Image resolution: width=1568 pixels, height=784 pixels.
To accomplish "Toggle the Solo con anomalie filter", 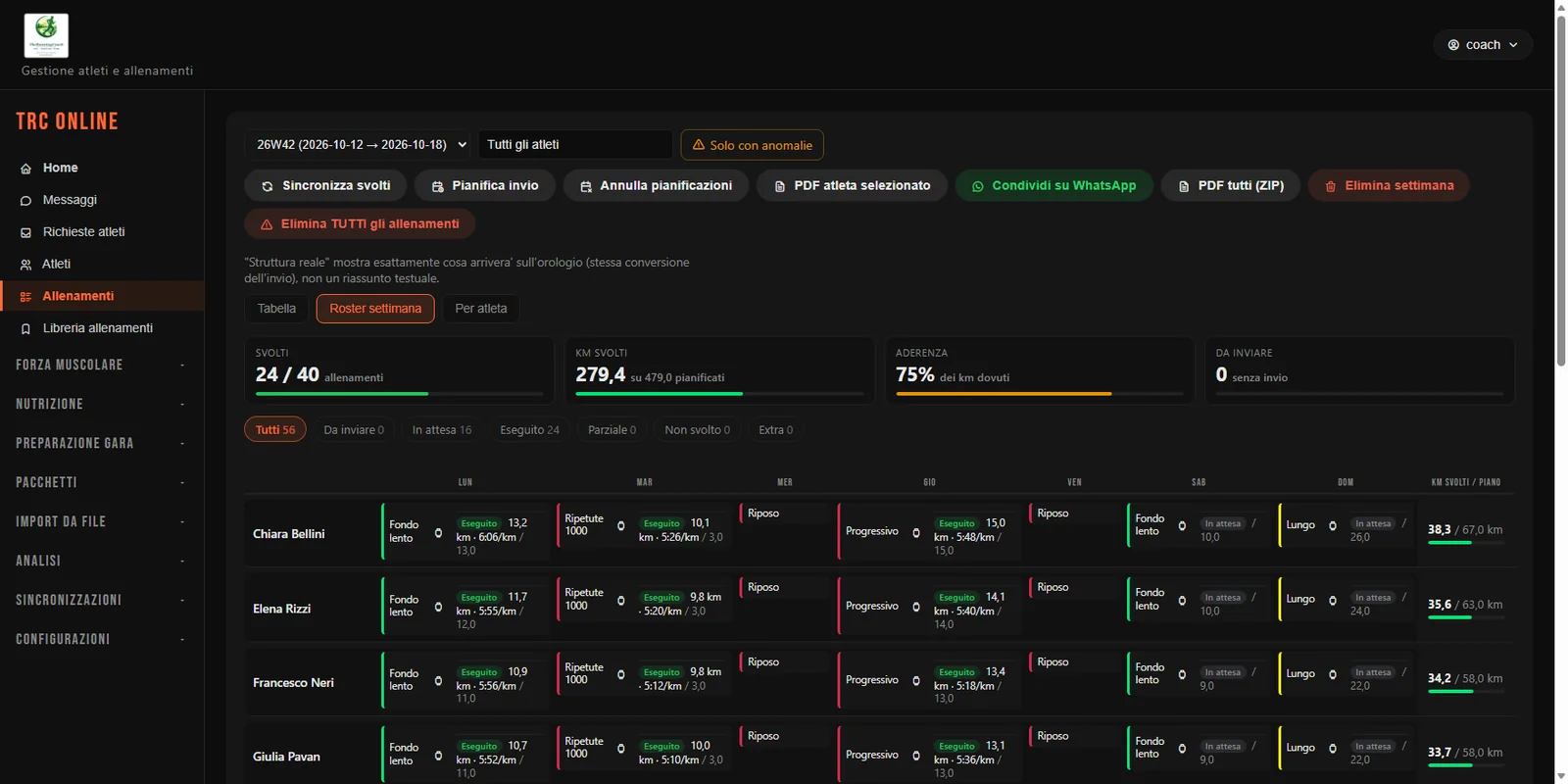I will pos(752,145).
